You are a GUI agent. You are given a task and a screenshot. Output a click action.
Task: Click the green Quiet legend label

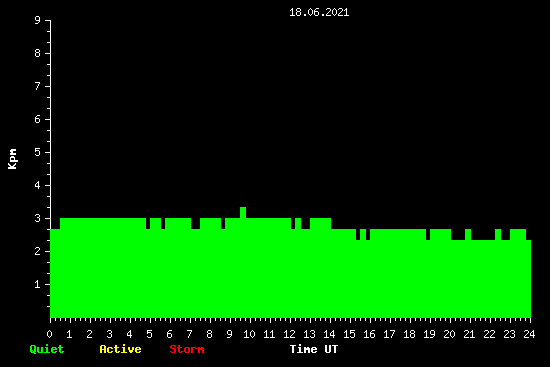[x=47, y=349]
